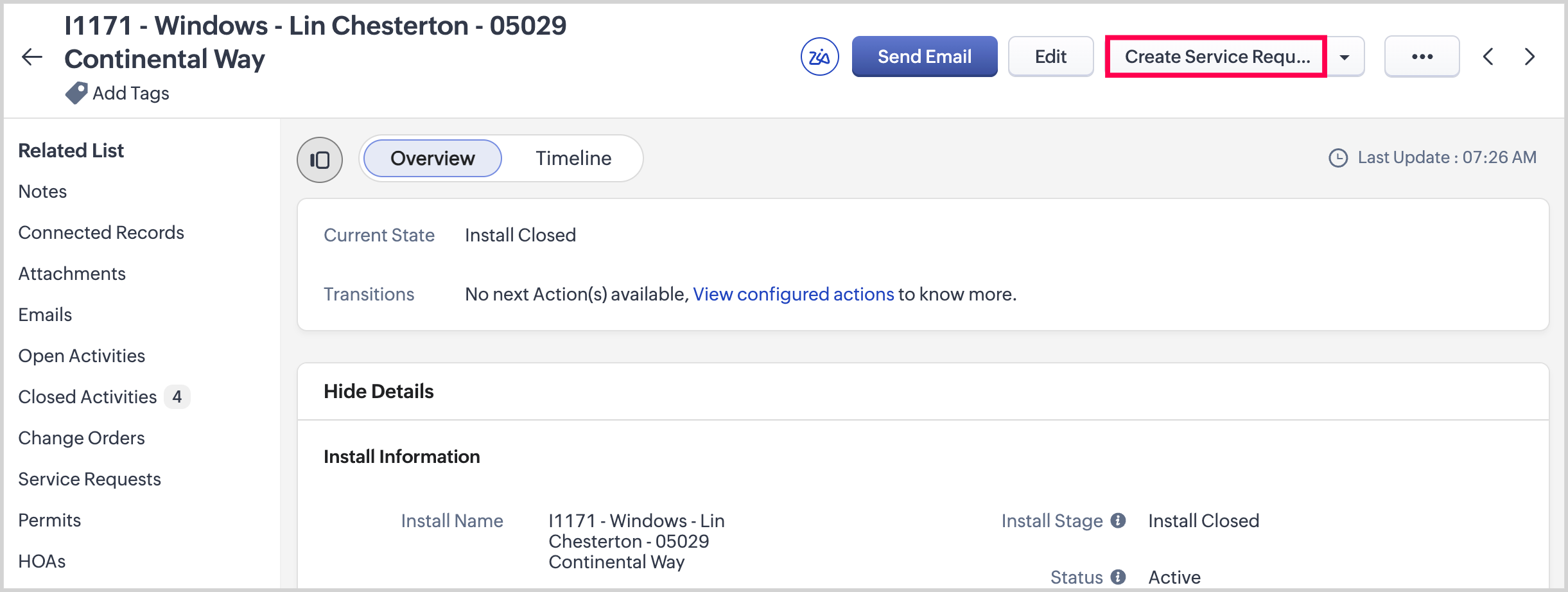The image size is (1568, 592).
Task: Toggle the related list sidebar panel
Action: point(320,159)
